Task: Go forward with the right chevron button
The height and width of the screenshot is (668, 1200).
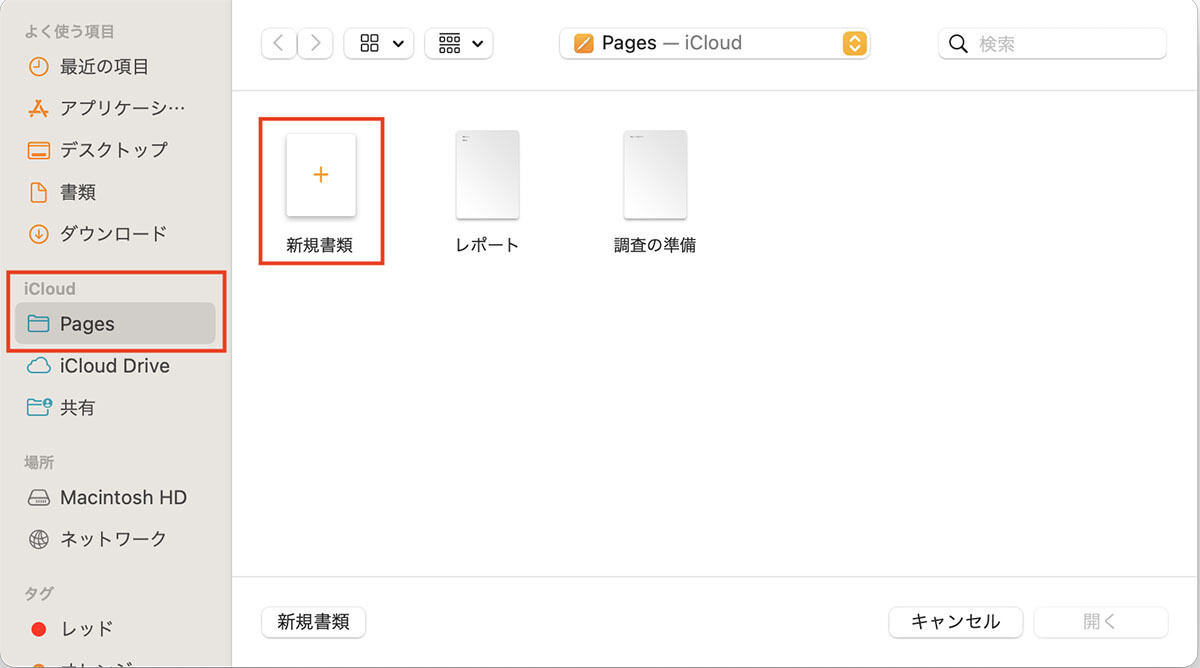Action: pyautogui.click(x=315, y=43)
